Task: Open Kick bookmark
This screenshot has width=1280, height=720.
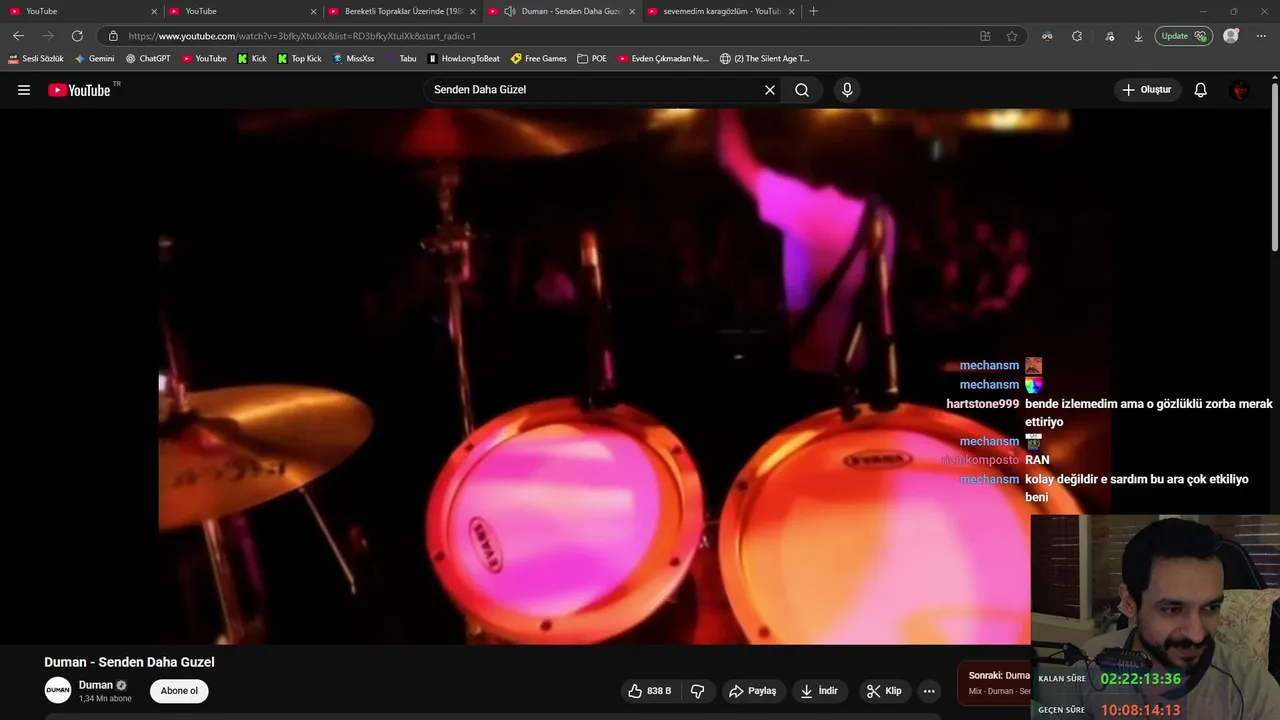Action: coord(252,59)
